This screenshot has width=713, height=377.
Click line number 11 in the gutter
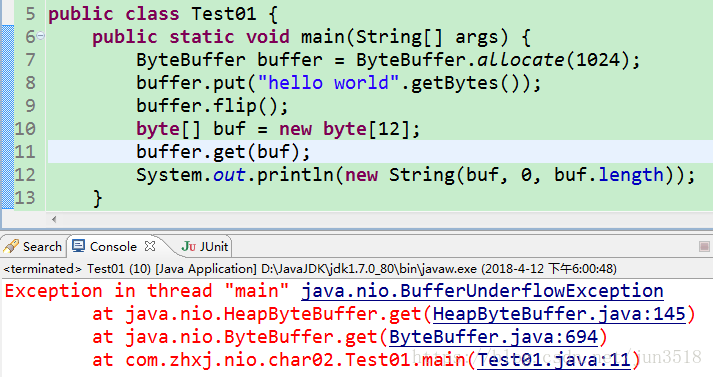tap(25, 152)
